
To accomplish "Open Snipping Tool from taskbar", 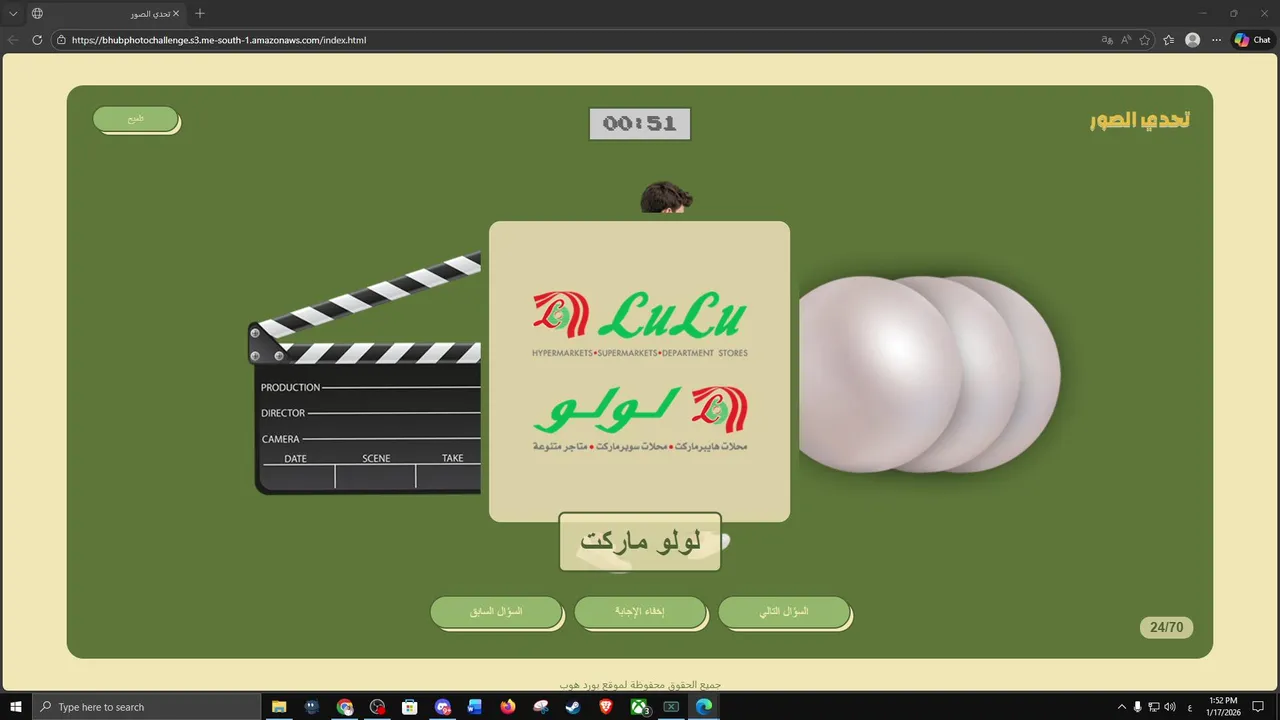I will coord(541,707).
